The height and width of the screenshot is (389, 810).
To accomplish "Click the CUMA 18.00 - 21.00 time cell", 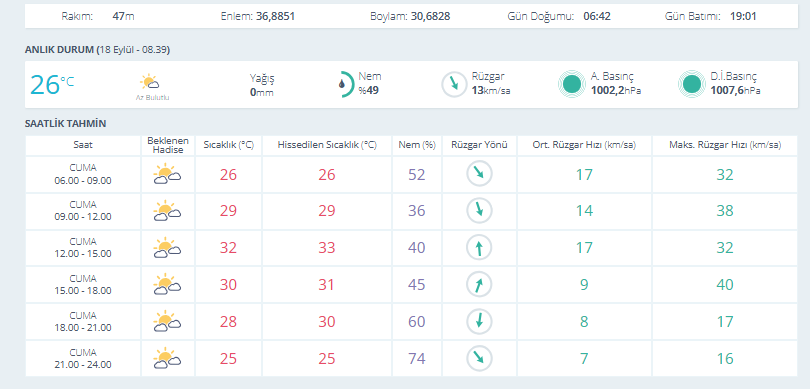I will tap(83, 321).
